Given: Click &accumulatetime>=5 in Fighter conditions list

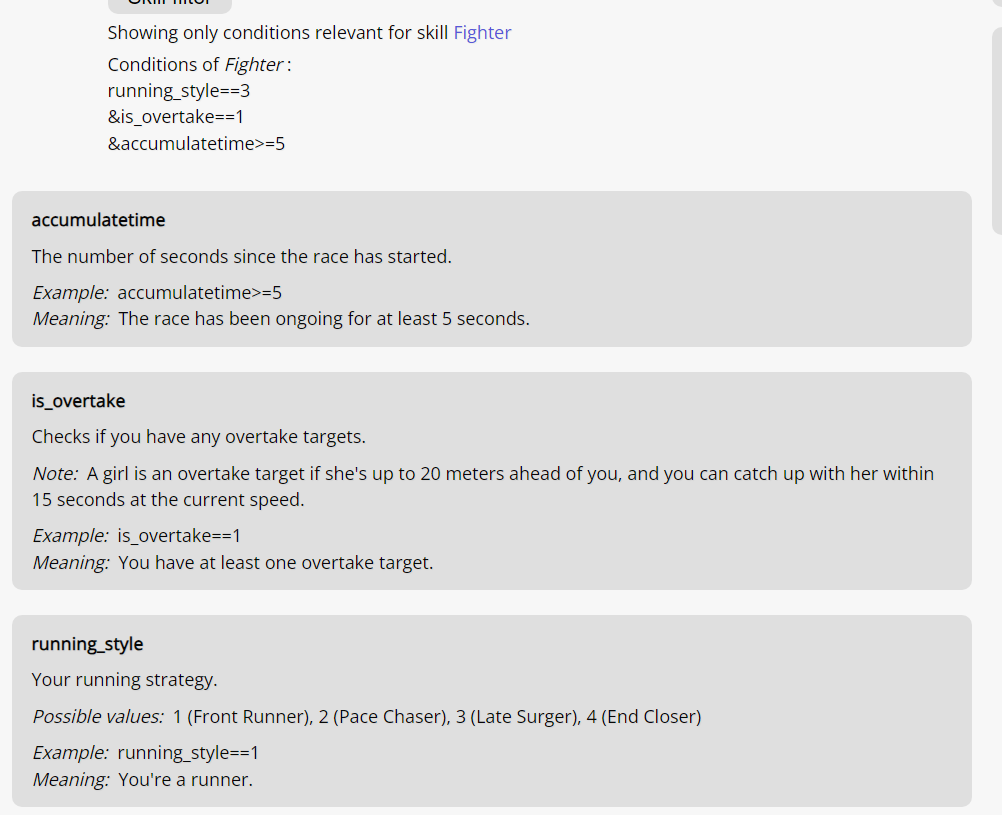Looking at the screenshot, I should [196, 144].
